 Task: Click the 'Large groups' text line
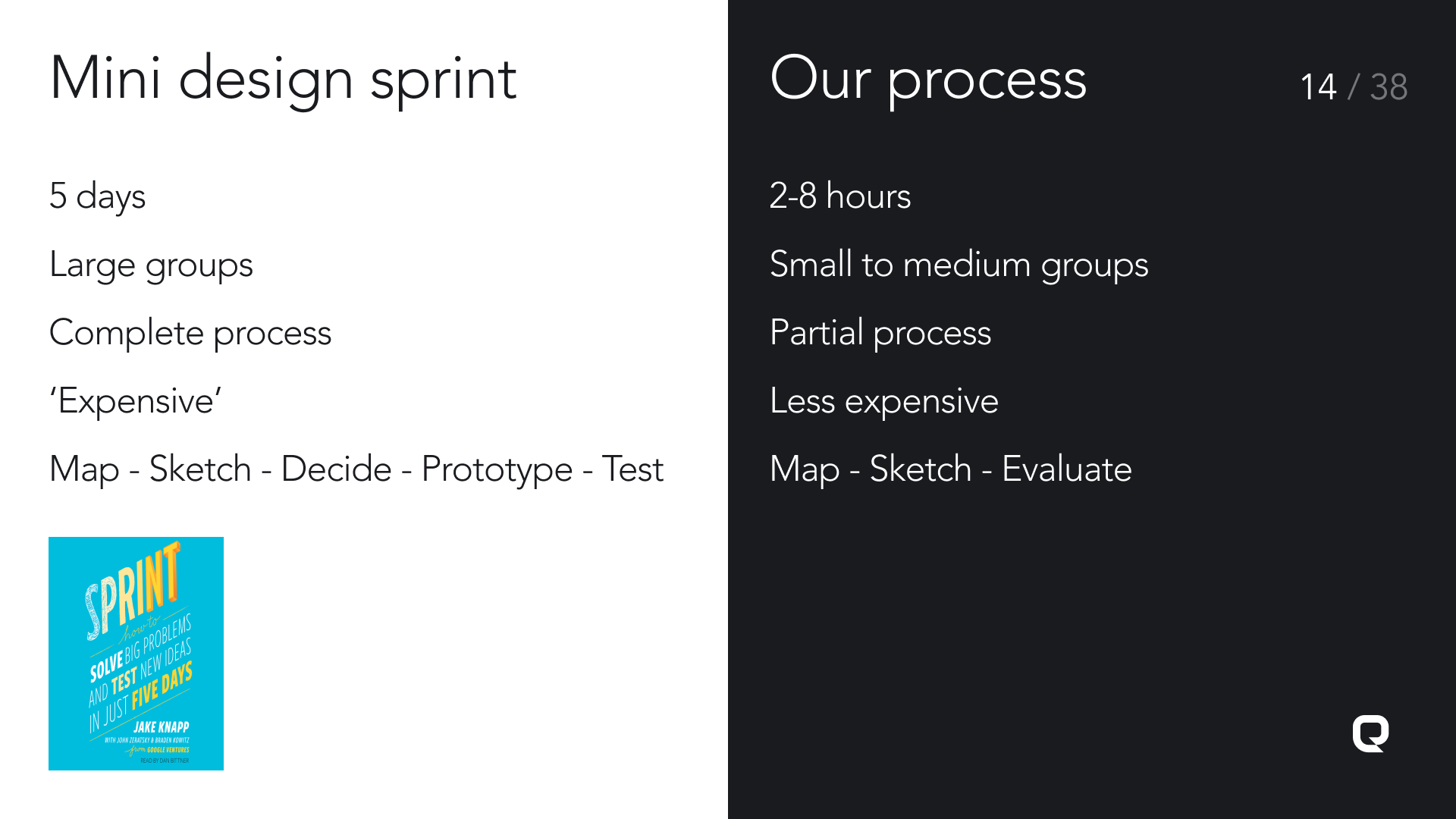(151, 265)
